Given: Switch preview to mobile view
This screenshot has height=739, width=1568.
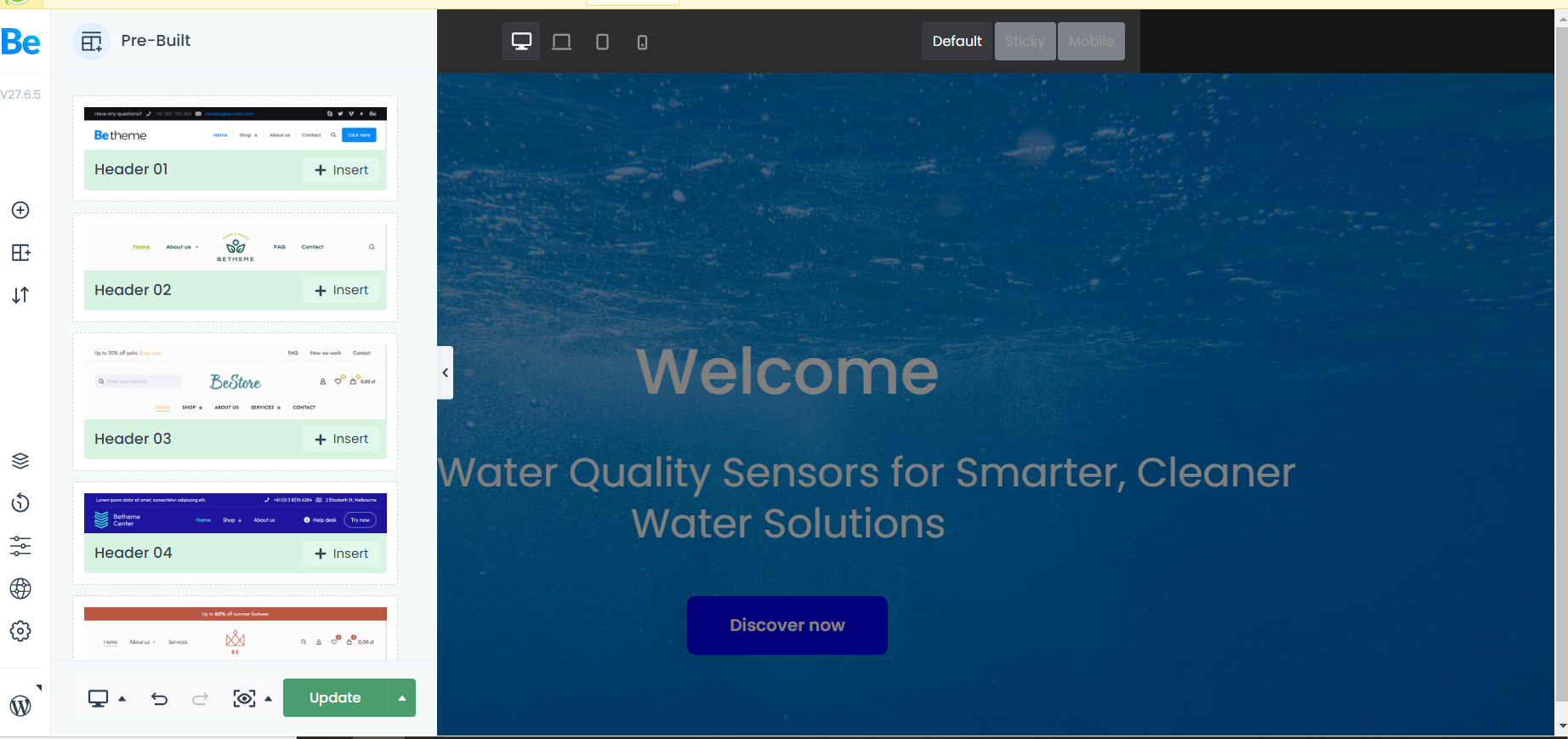Looking at the screenshot, I should click(642, 42).
